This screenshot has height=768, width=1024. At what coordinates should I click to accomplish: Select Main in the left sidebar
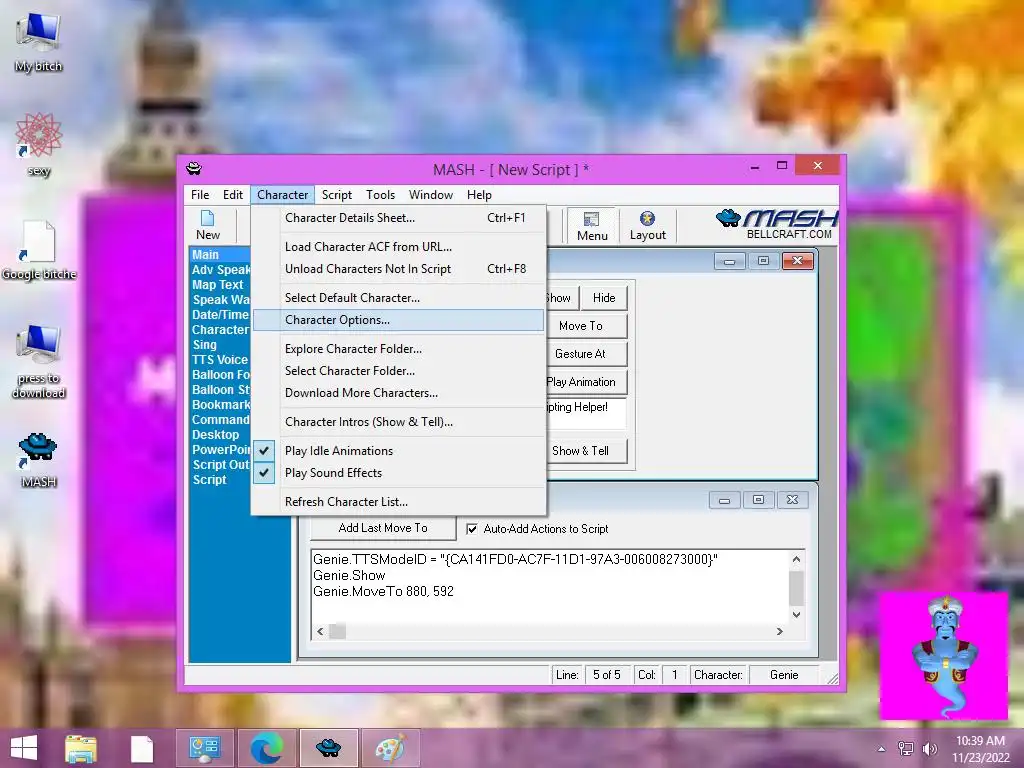pos(219,255)
